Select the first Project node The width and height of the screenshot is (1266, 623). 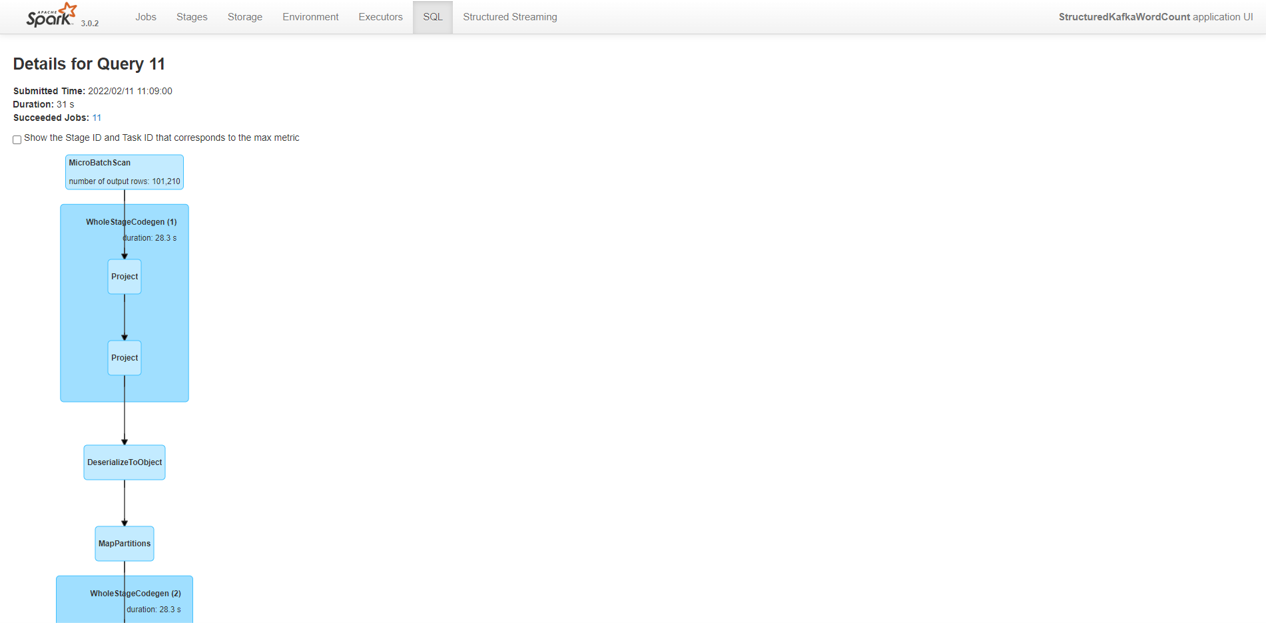pos(124,277)
